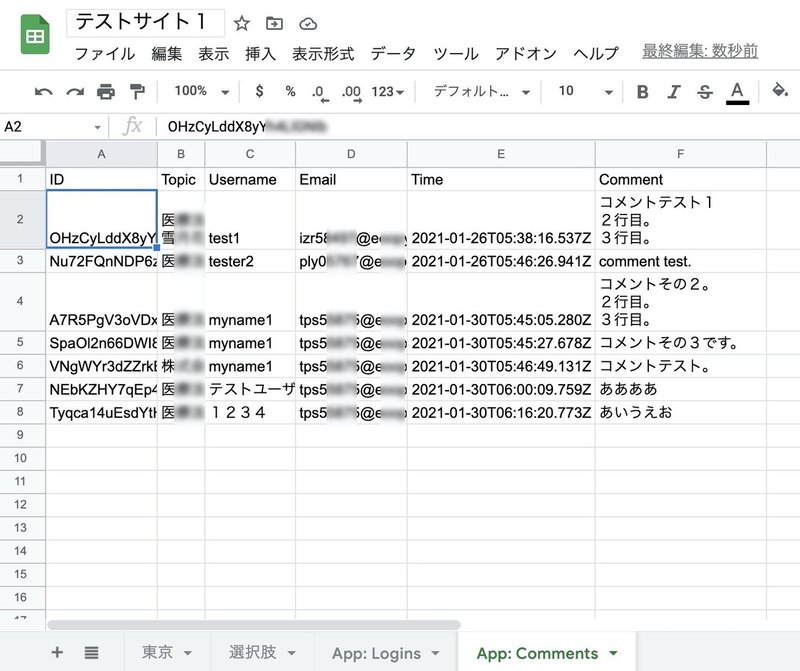Click the select-all corner button
Image resolution: width=800 pixels, height=671 pixels.
[22, 153]
